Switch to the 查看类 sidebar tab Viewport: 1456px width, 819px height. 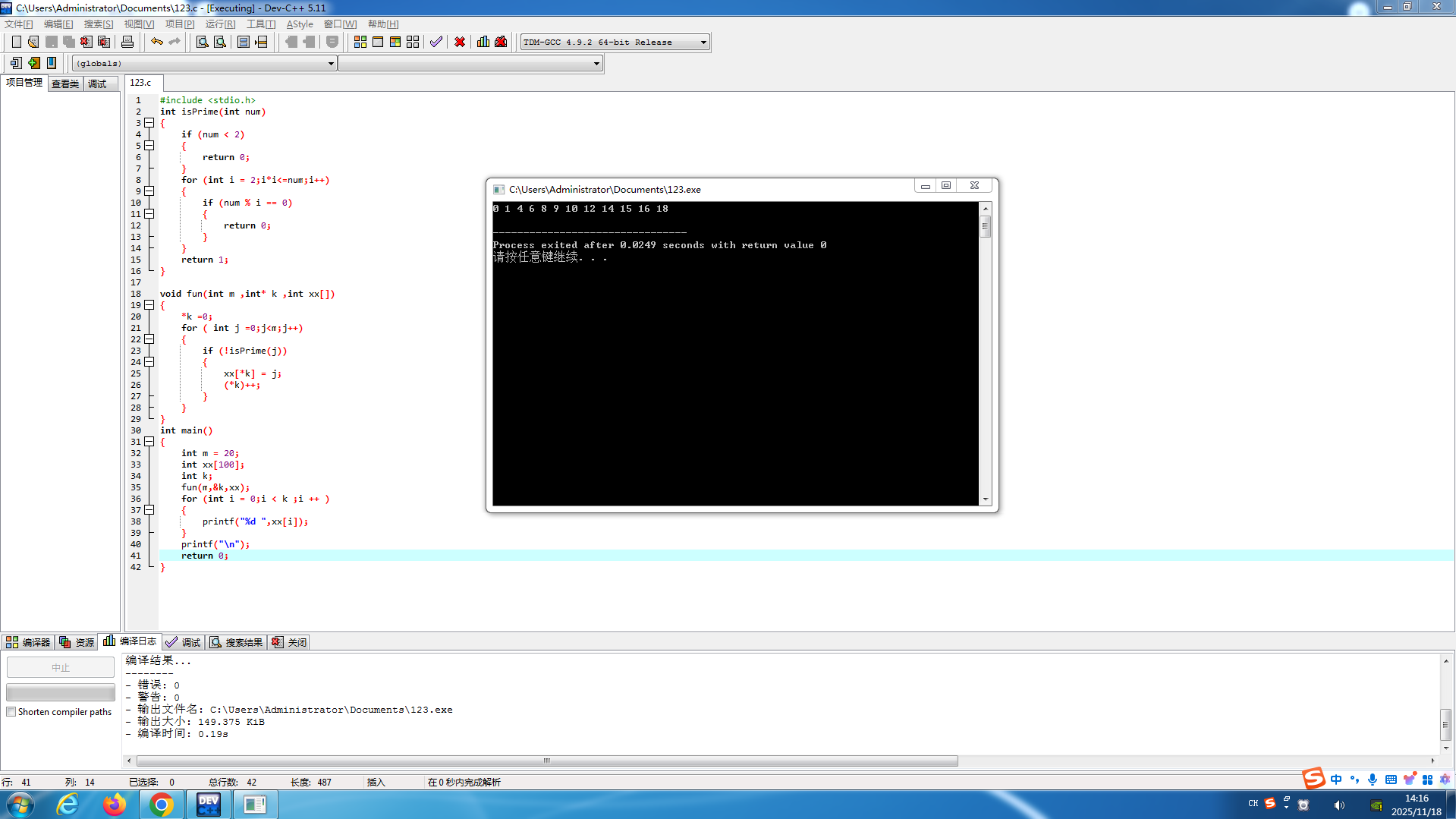[x=65, y=84]
